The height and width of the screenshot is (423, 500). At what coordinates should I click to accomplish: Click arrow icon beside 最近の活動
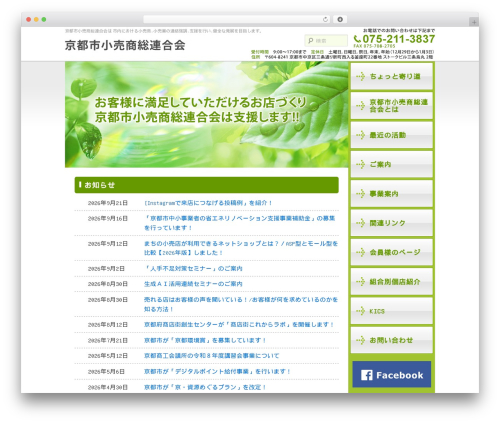pos(361,135)
